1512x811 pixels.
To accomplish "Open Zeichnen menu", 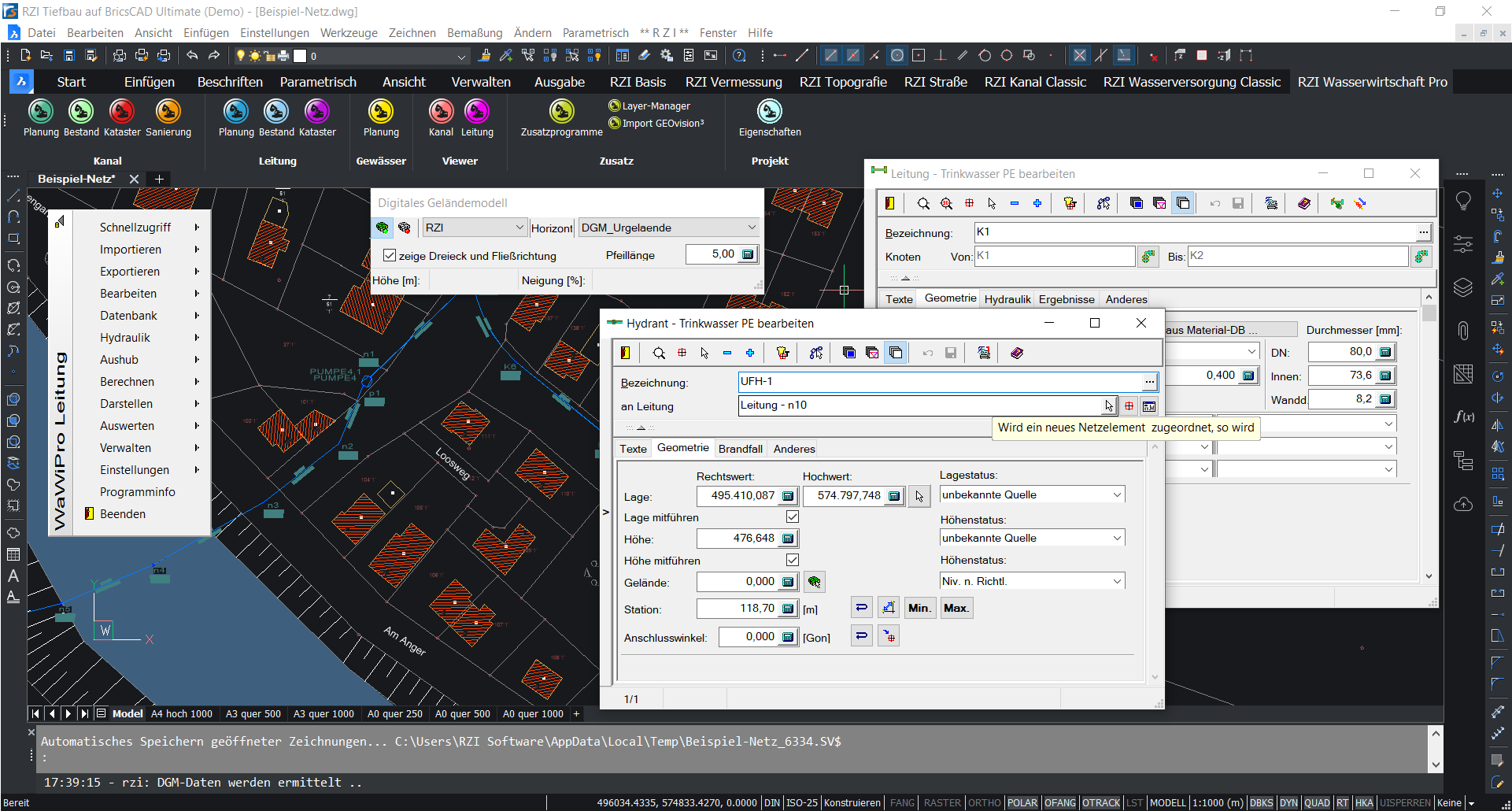I will (412, 32).
